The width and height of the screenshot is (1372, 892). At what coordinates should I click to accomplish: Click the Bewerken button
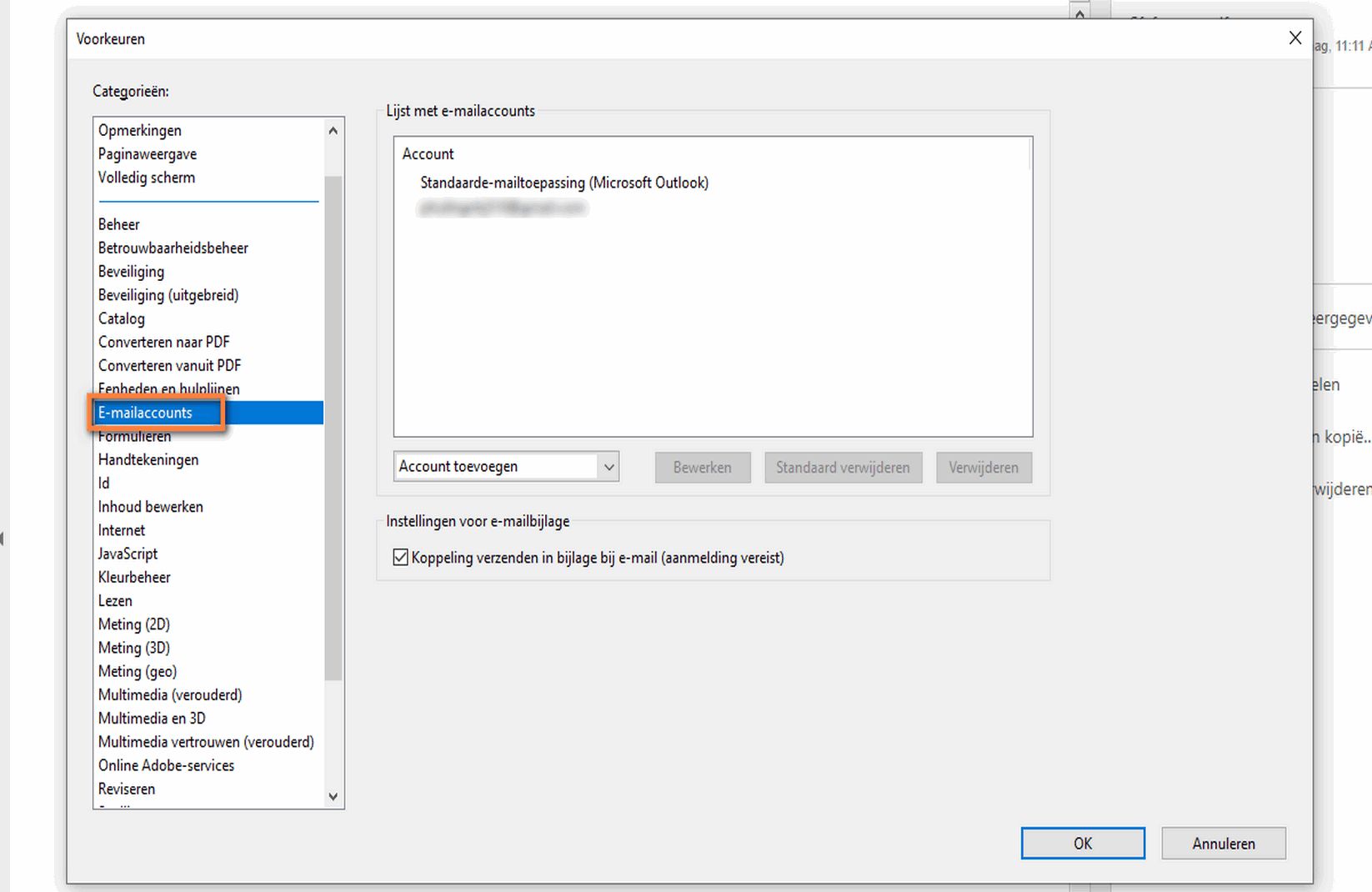(703, 468)
